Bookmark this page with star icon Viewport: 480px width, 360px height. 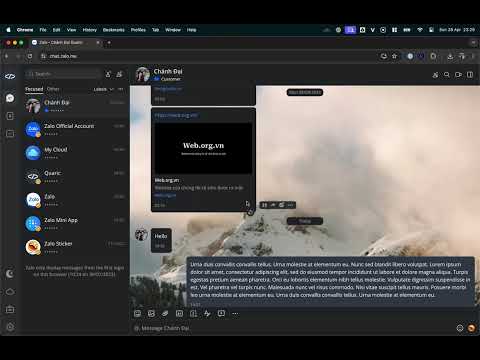(x=395, y=56)
